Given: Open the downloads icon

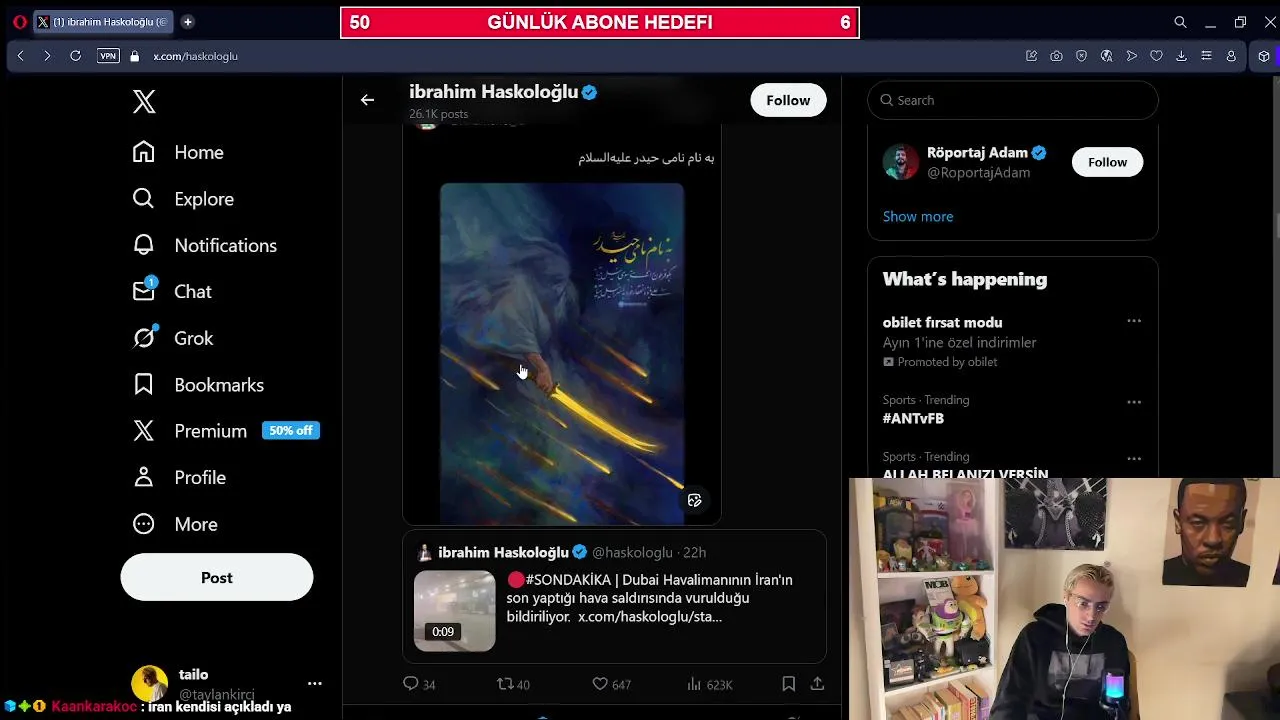Looking at the screenshot, I should click(1181, 56).
